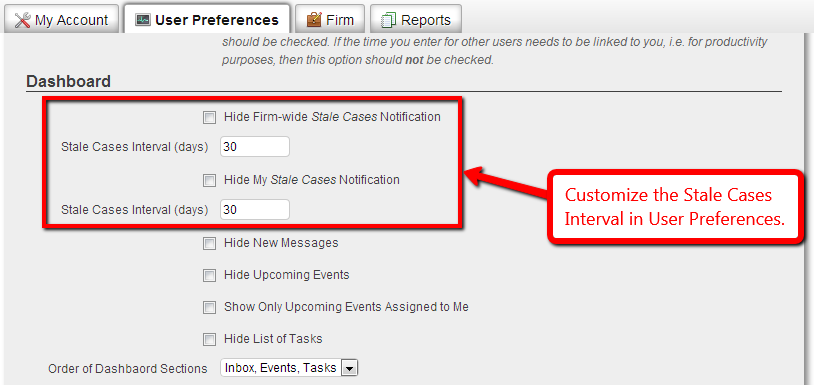Click the User Preferences monitor icon

(142, 20)
